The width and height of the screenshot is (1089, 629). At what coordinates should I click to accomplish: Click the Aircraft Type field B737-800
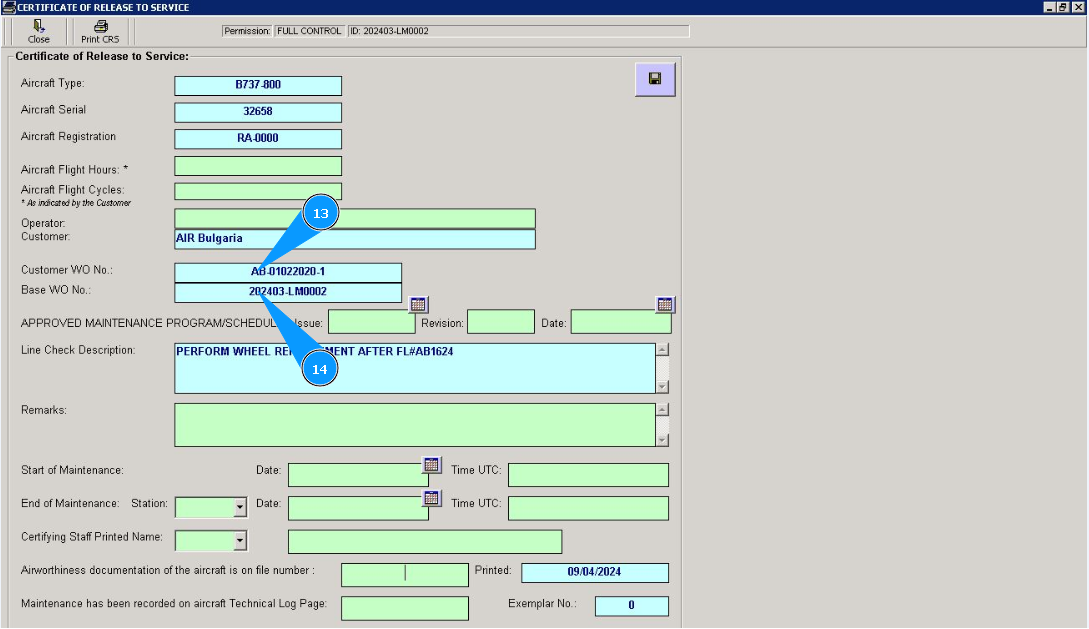coord(258,85)
